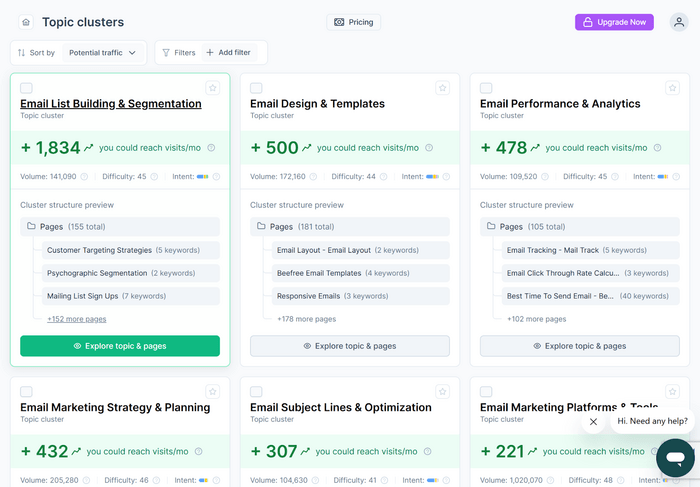Click Add filter option

[x=228, y=53]
